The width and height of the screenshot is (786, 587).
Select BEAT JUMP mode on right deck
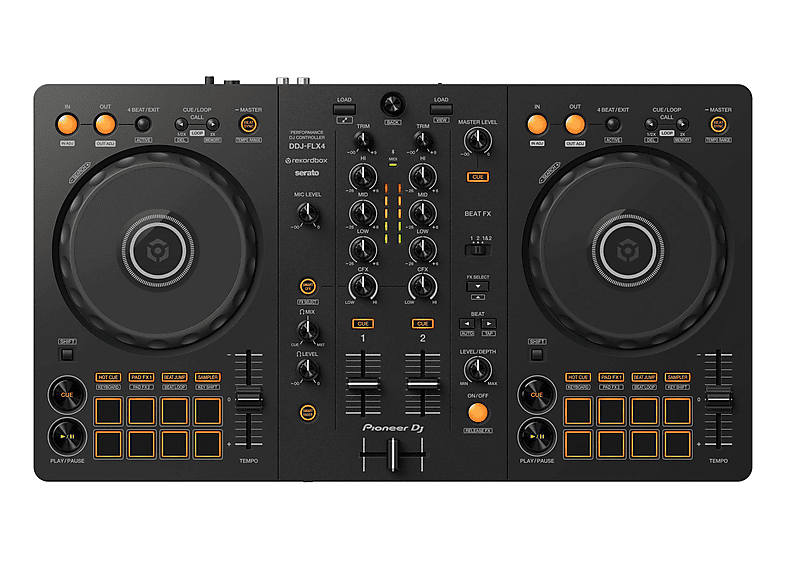pyautogui.click(x=644, y=377)
